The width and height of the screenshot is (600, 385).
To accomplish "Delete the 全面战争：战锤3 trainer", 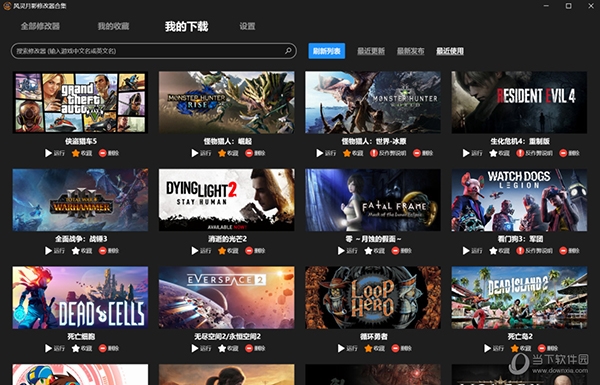I will pos(109,251).
